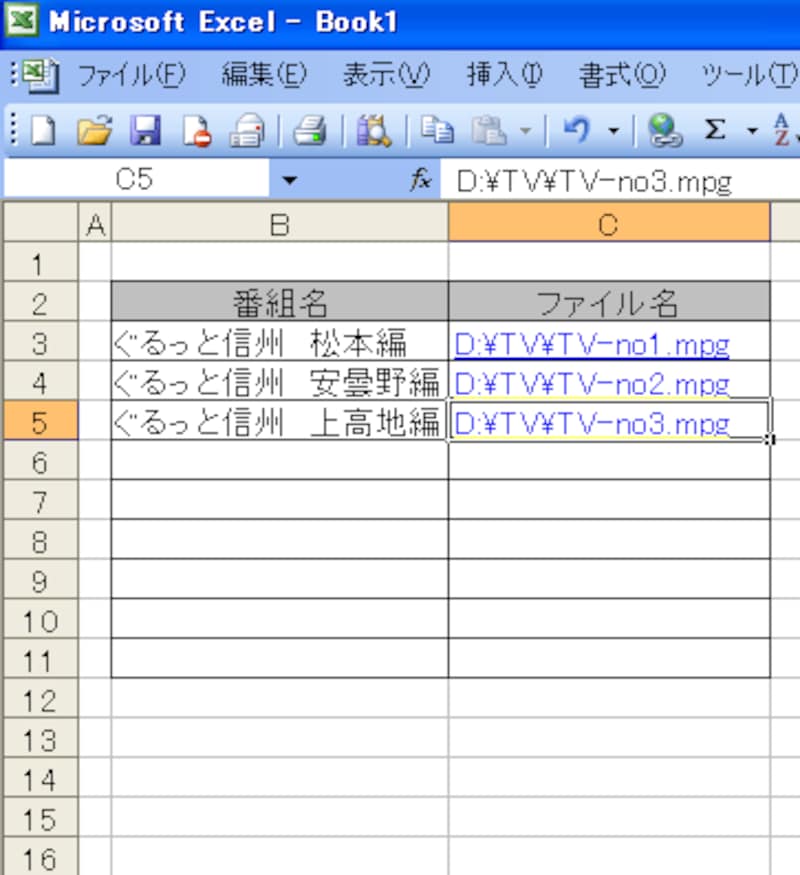Select column A header

tap(95, 224)
